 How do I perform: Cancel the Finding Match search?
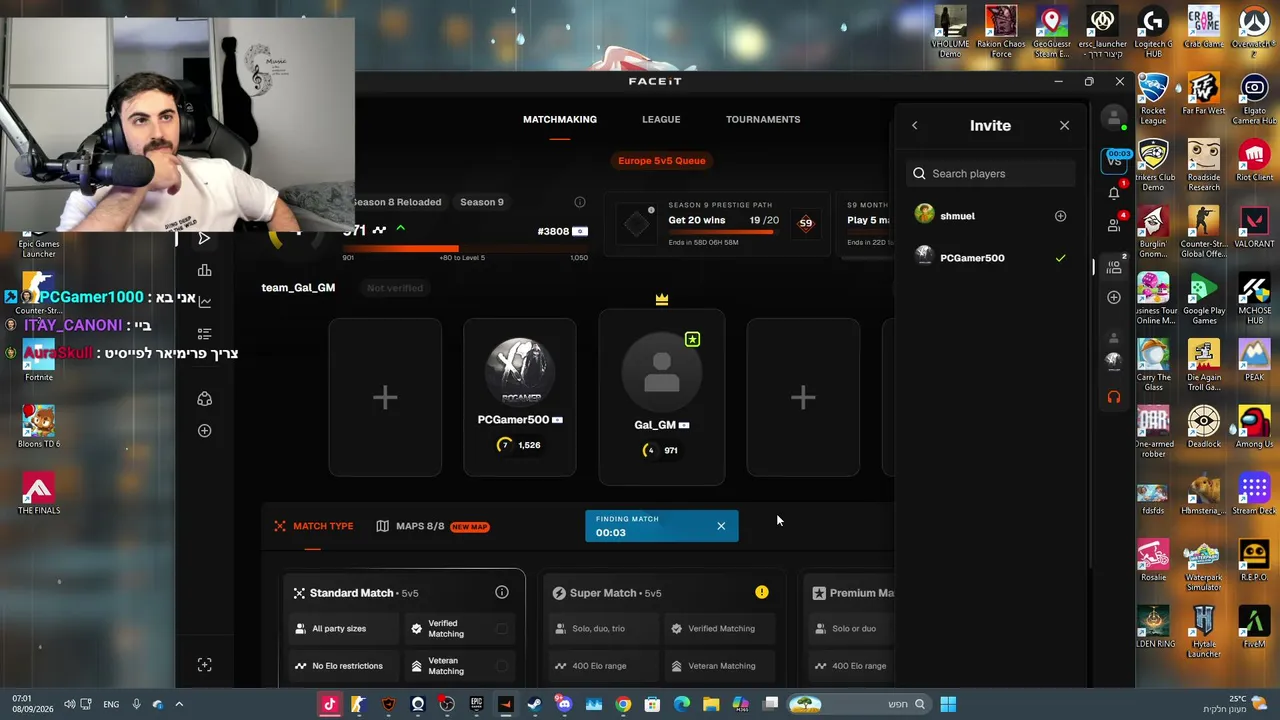click(x=721, y=526)
